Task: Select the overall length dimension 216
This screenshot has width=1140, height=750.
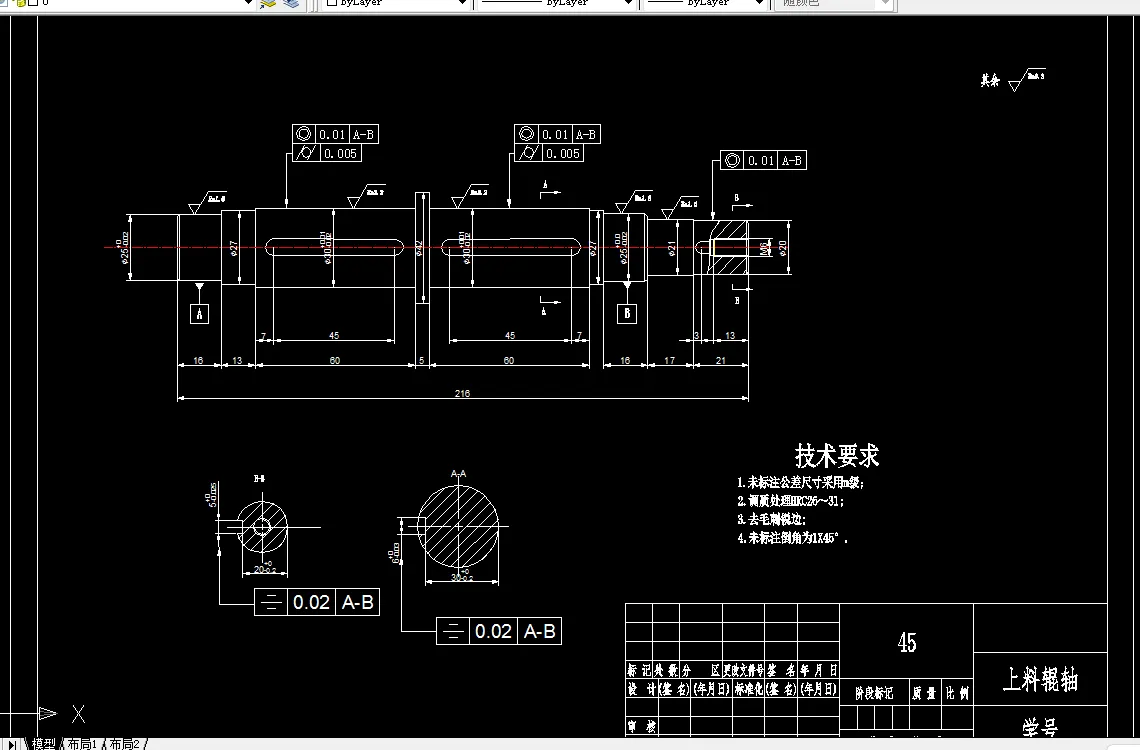Action: coord(462,393)
